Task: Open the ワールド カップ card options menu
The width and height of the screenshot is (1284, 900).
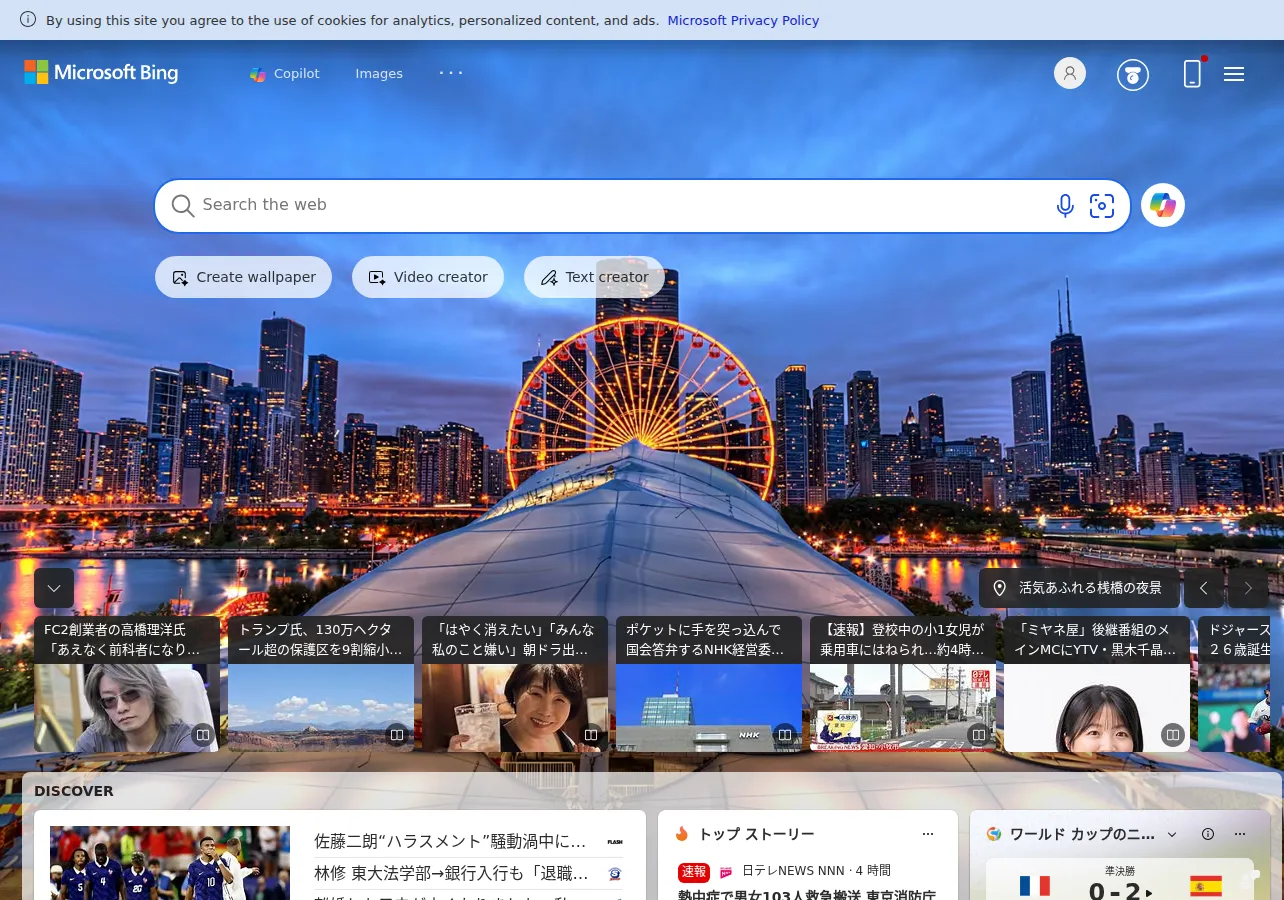Action: tap(1240, 834)
